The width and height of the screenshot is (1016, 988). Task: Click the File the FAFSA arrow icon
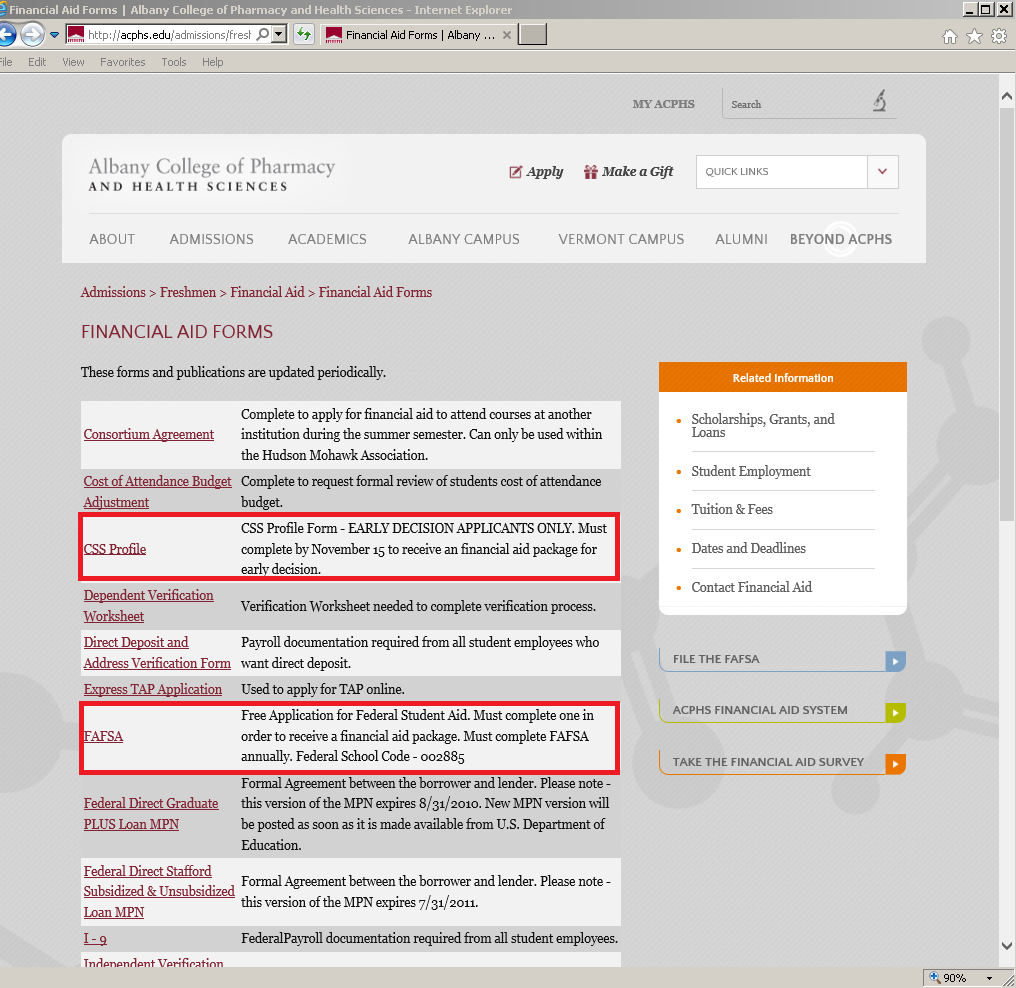[x=895, y=660]
